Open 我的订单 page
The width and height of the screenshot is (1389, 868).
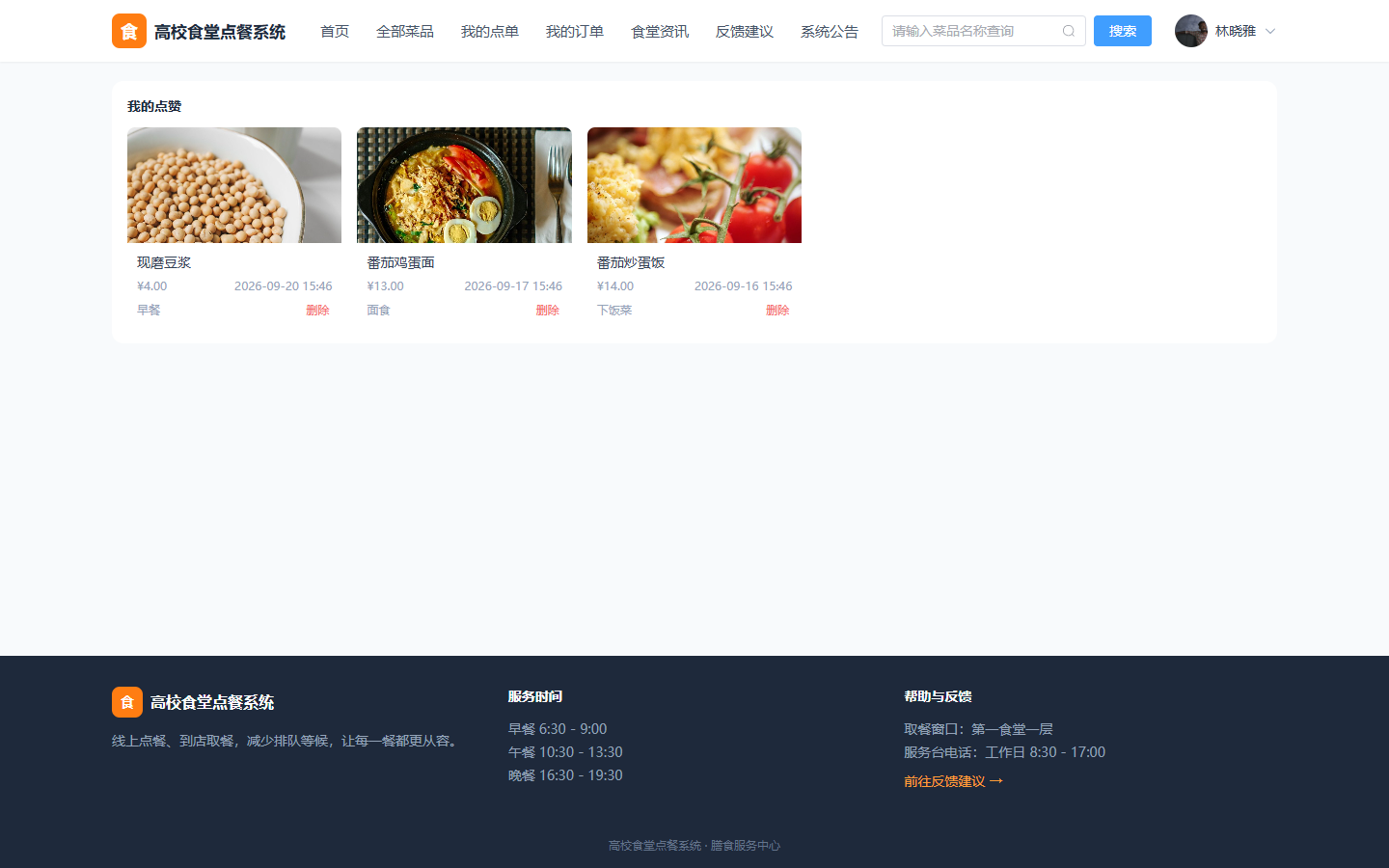click(x=575, y=32)
